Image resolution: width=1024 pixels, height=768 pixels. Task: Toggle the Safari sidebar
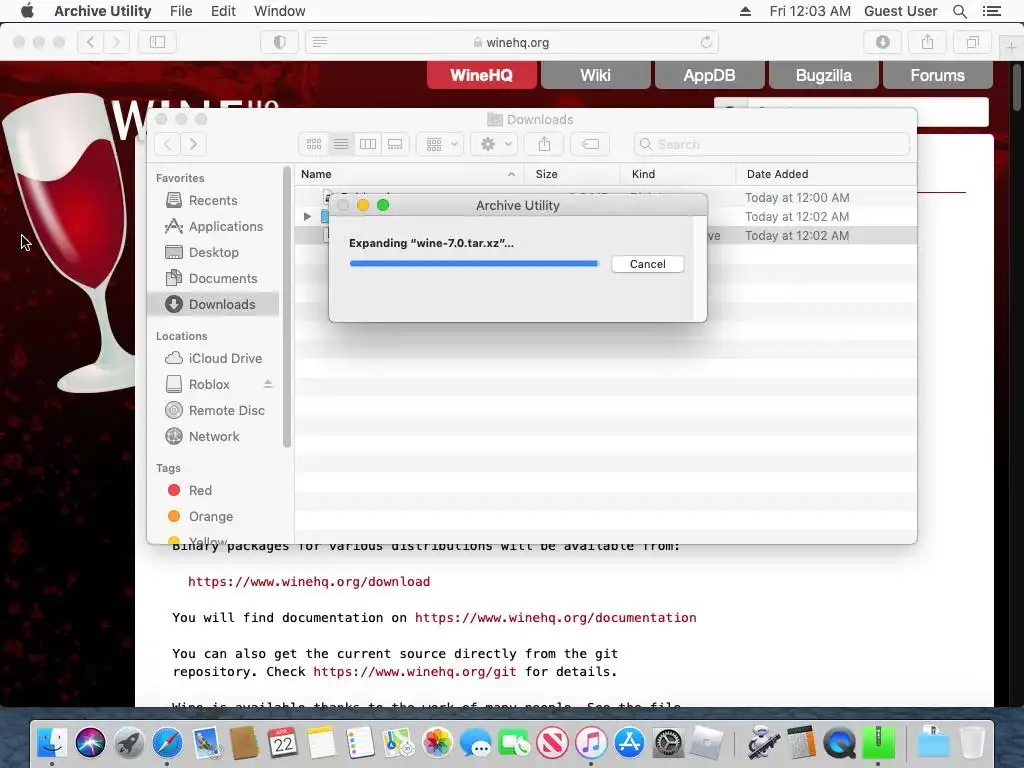click(157, 42)
